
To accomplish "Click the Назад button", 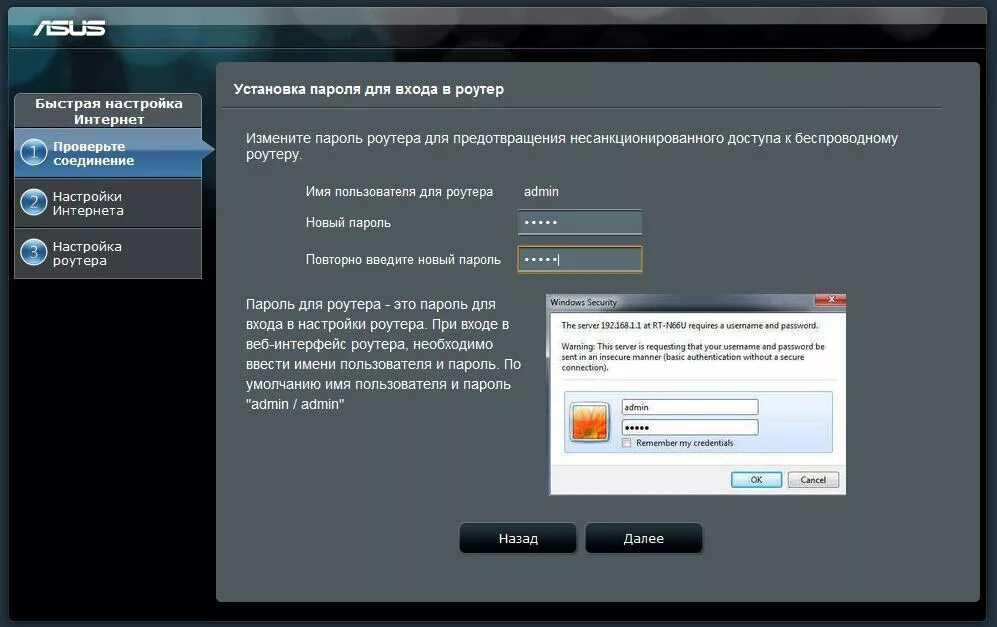I will click(518, 538).
